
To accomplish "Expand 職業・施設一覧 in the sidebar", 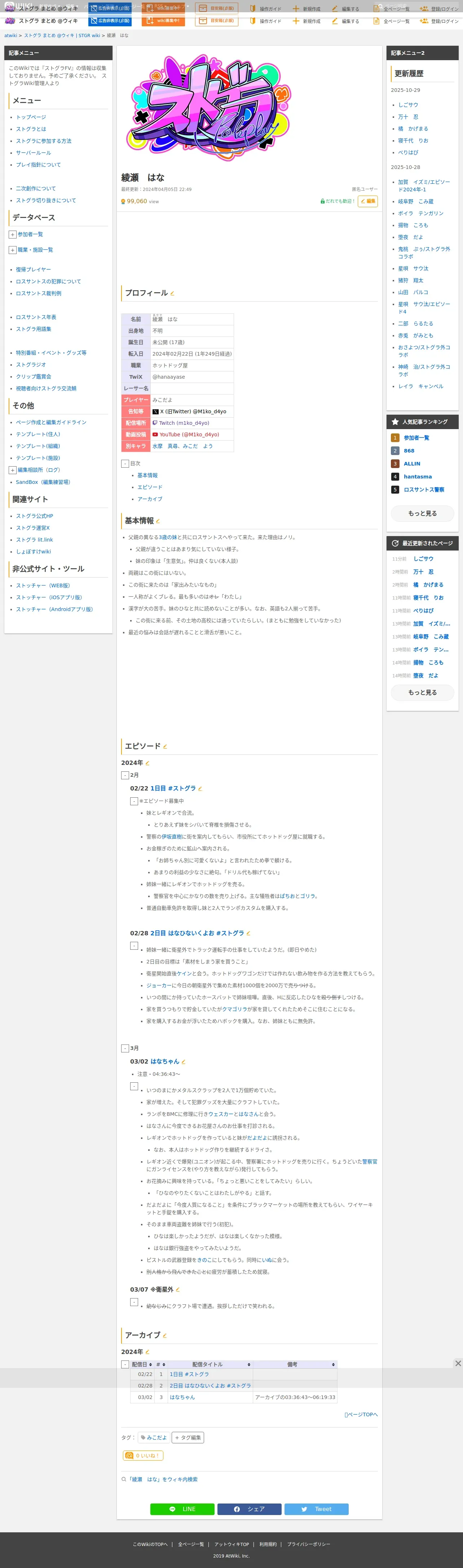I will point(12,250).
